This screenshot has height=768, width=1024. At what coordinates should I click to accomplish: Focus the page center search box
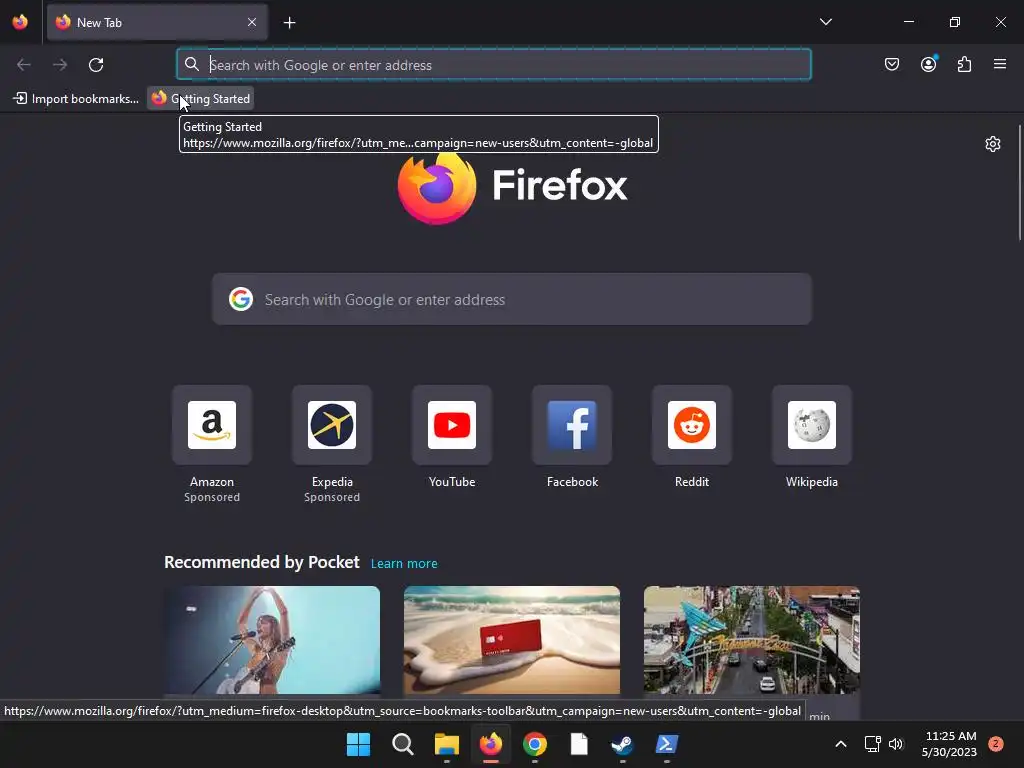click(x=512, y=299)
